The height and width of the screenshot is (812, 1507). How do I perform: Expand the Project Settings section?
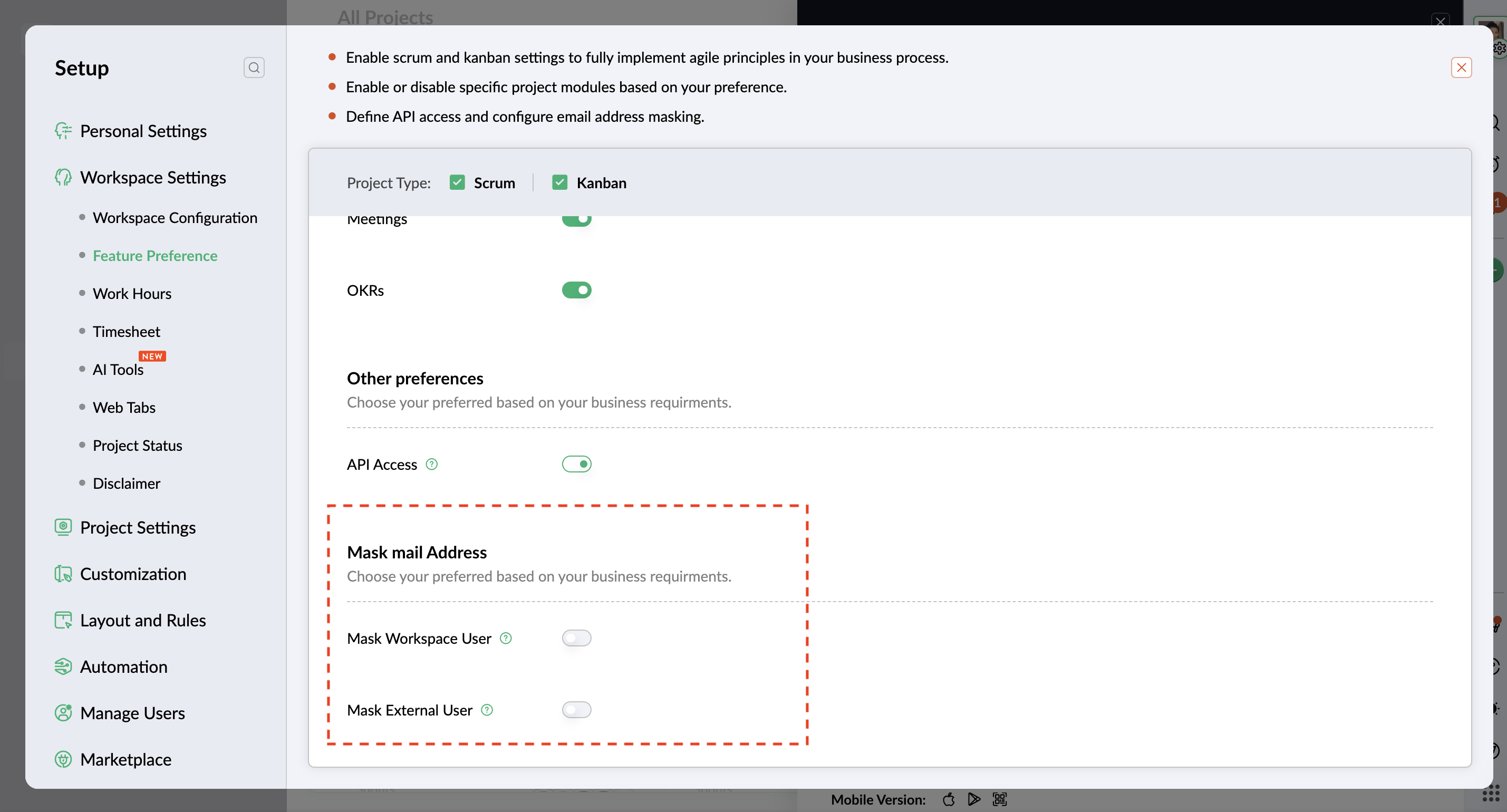pyautogui.click(x=138, y=527)
